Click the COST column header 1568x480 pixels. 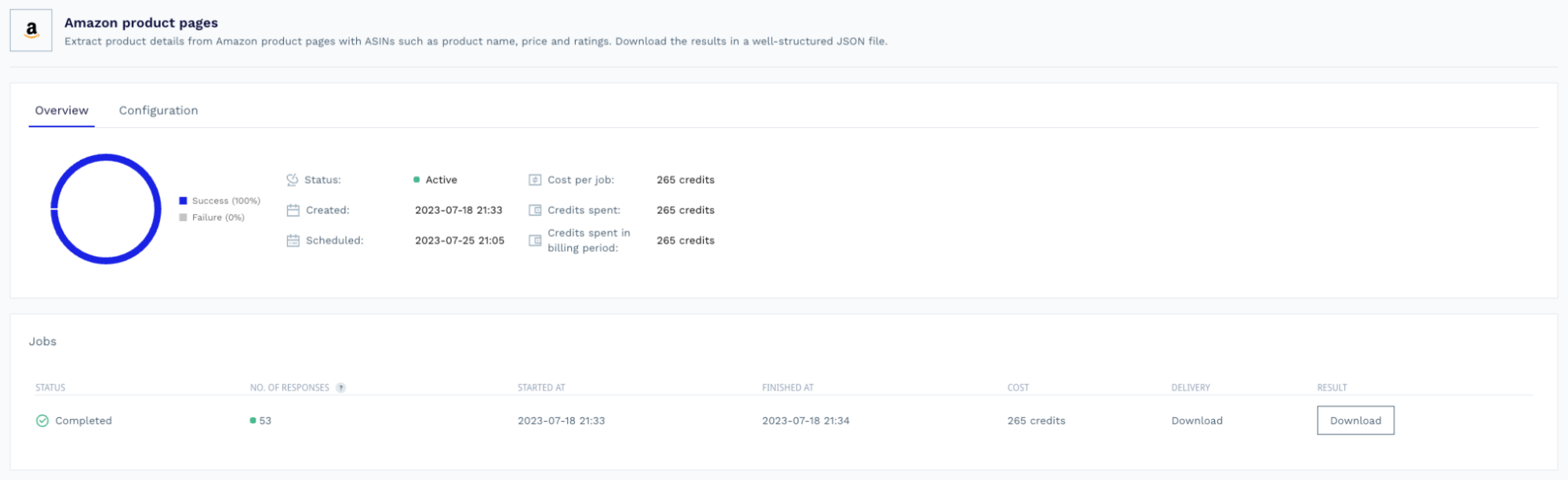tap(1018, 387)
